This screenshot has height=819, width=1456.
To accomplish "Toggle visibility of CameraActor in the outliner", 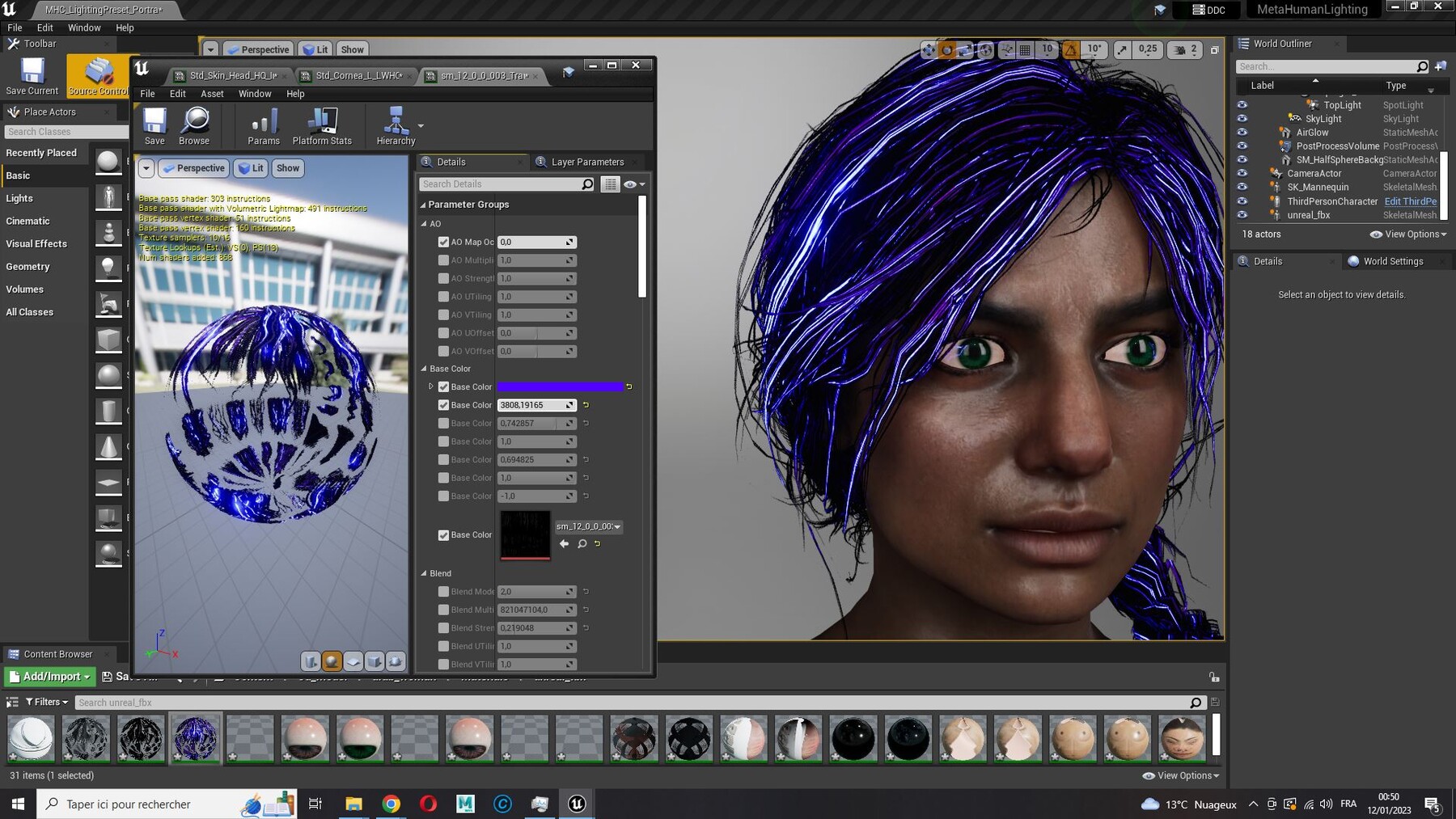I will [x=1242, y=174].
